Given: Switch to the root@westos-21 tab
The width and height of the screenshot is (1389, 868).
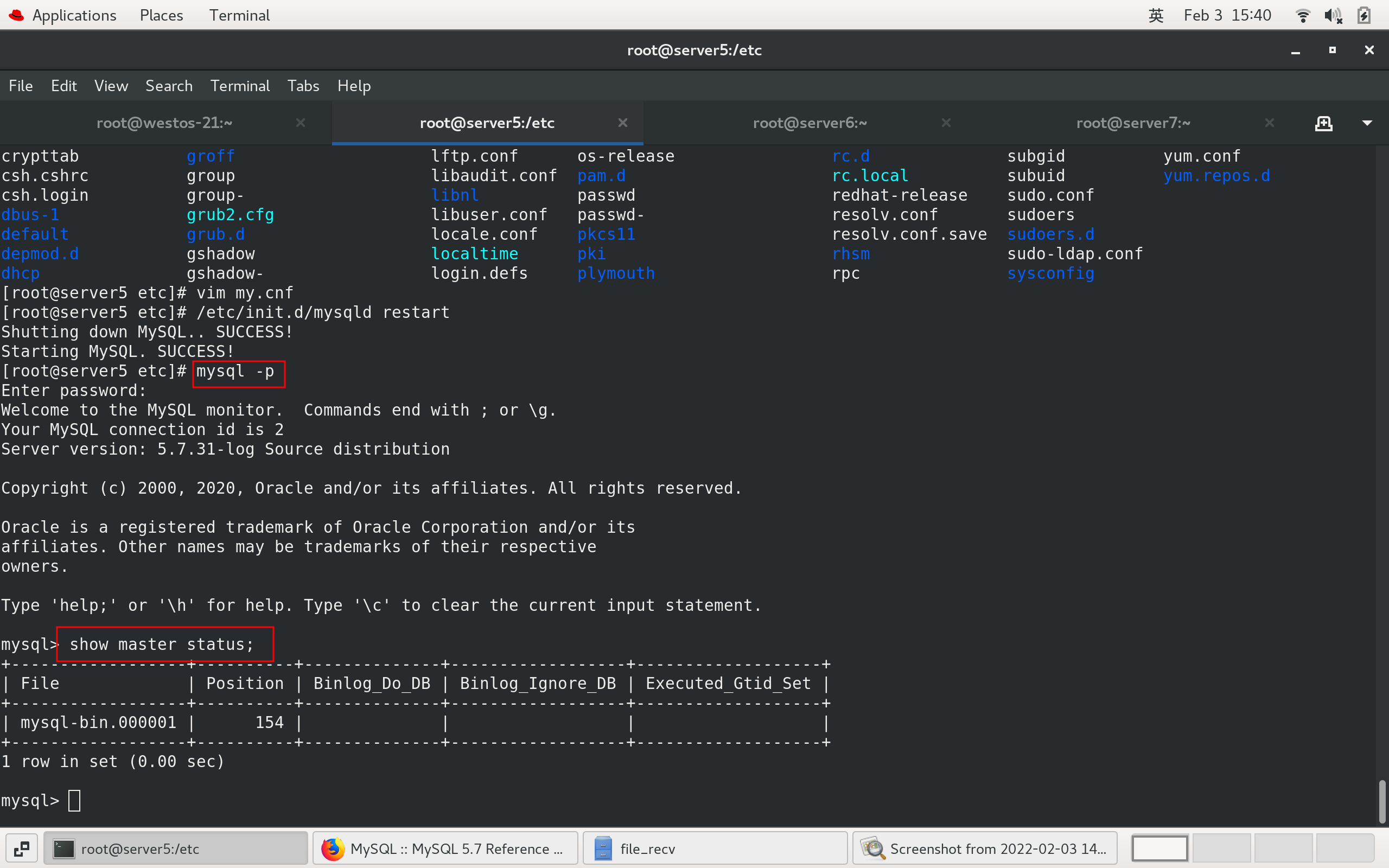Looking at the screenshot, I should coord(164,123).
